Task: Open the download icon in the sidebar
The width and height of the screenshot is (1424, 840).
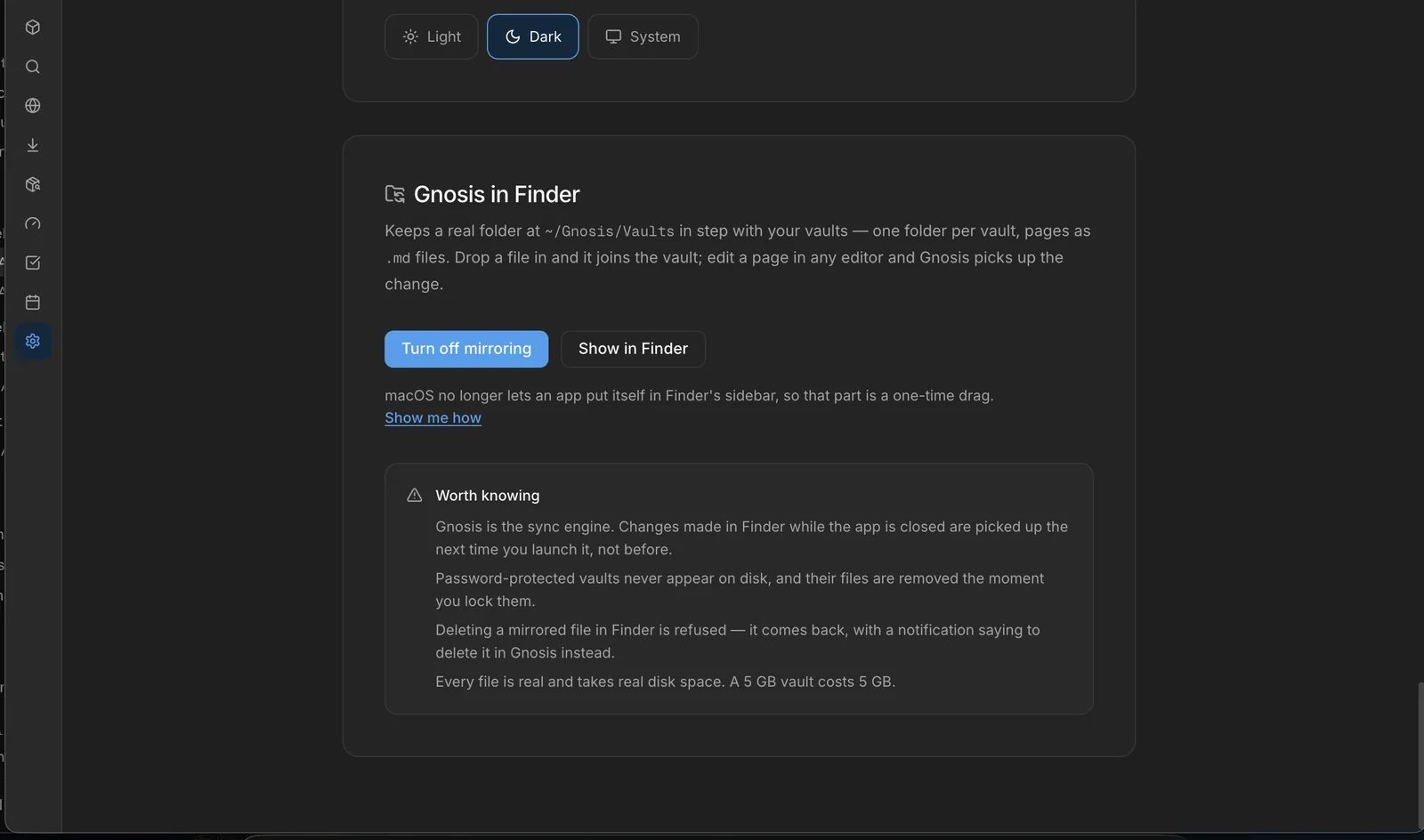Action: (33, 145)
